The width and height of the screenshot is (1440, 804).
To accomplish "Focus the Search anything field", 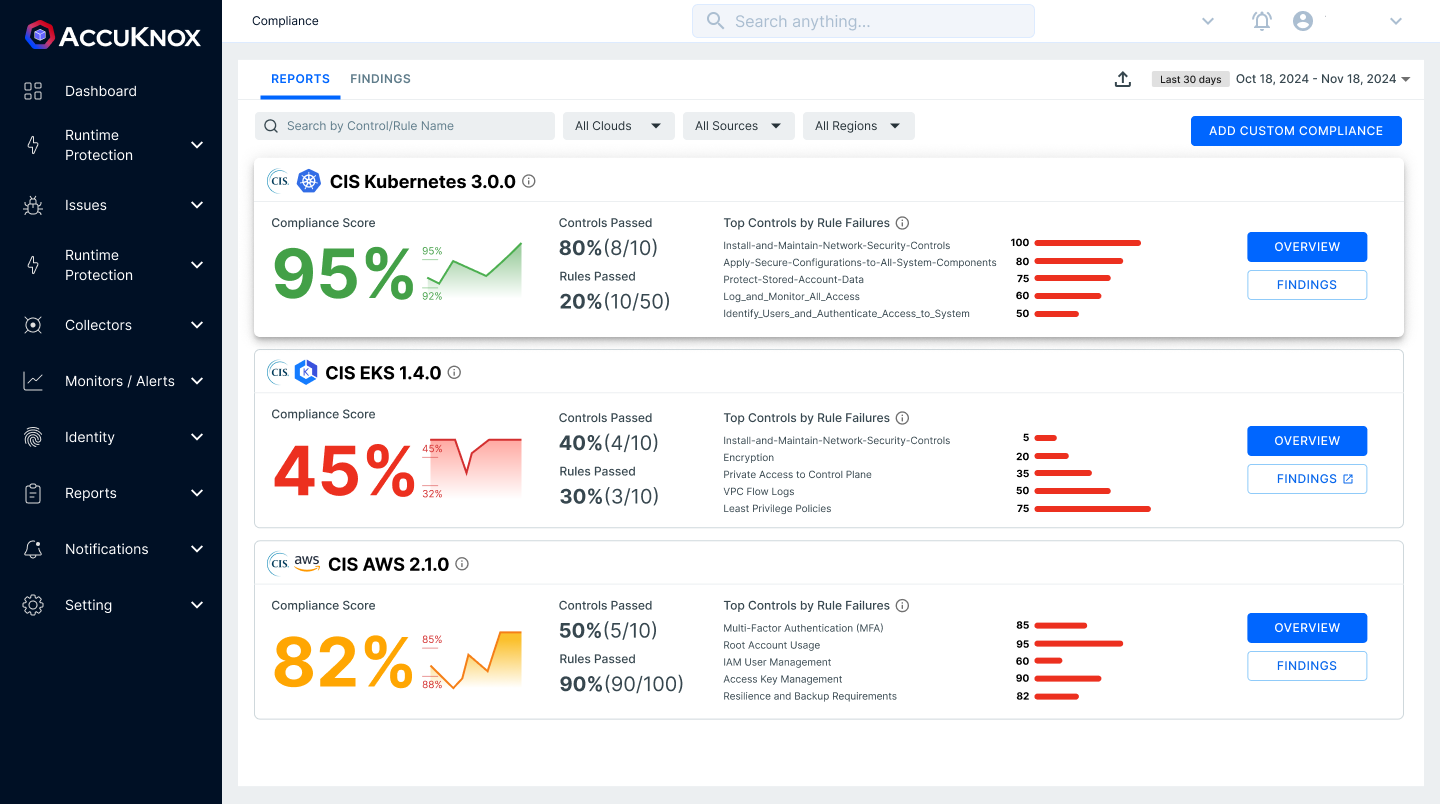I will [863, 21].
